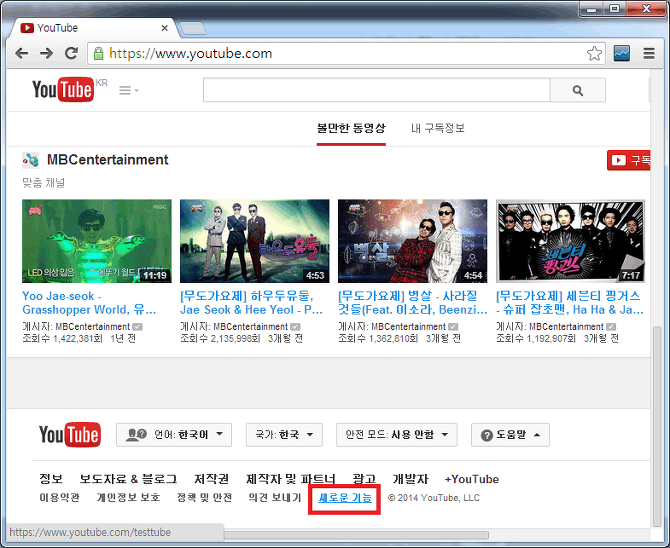Image resolution: width=670 pixels, height=548 pixels.
Task: Click the 7:17 video's MBCentertainment uploader name
Action: (x=566, y=327)
